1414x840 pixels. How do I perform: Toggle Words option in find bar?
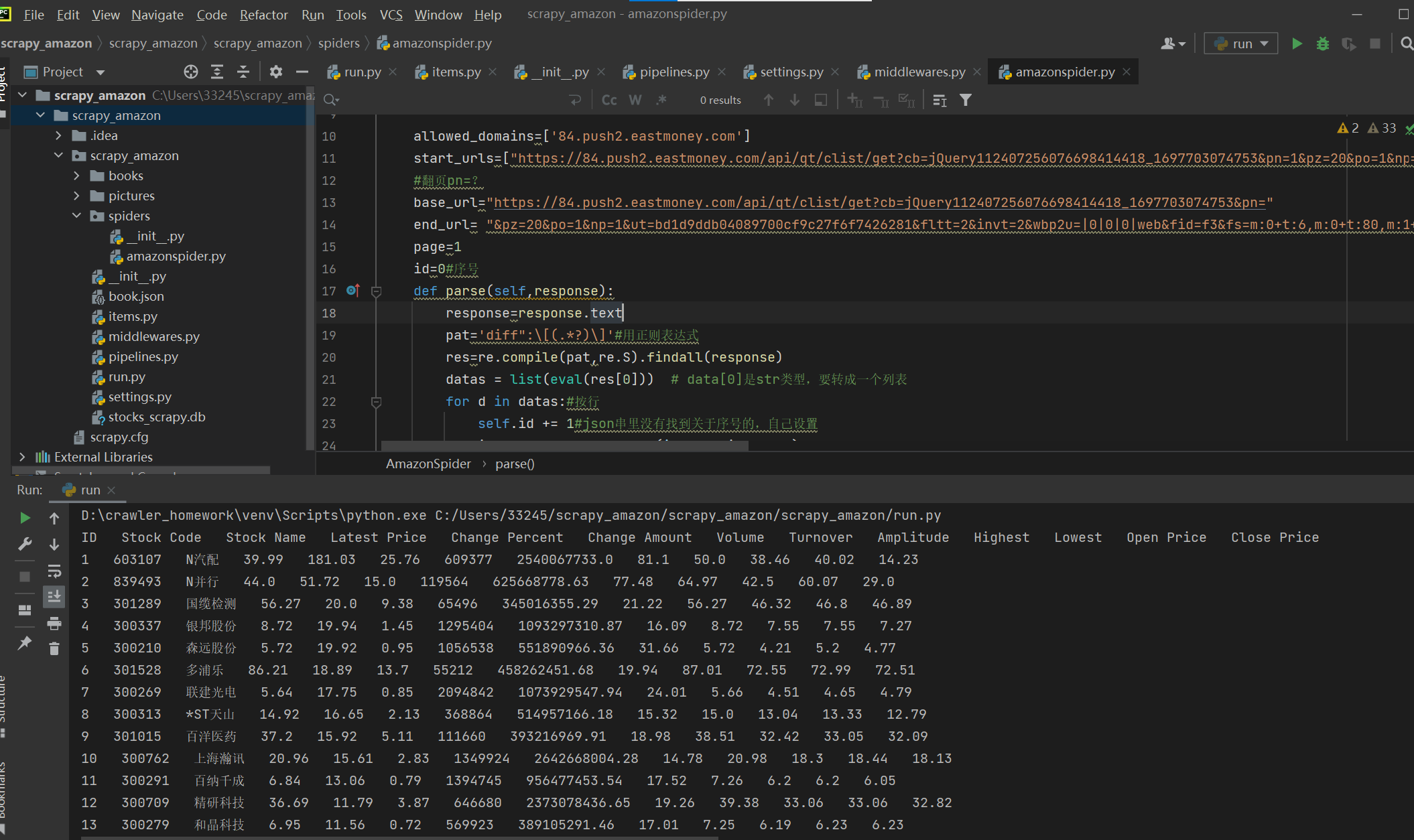point(635,100)
